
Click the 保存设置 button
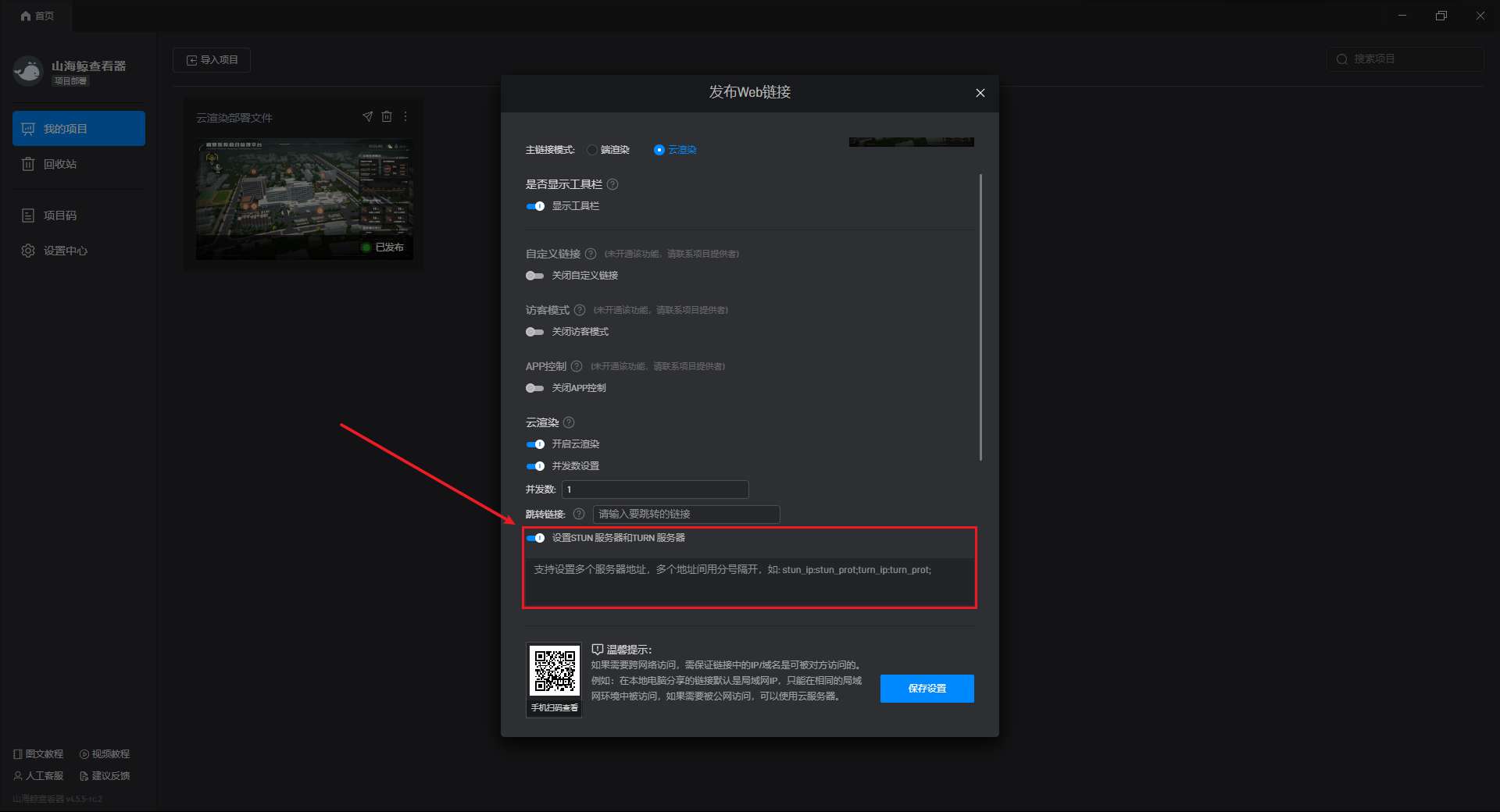click(x=927, y=689)
